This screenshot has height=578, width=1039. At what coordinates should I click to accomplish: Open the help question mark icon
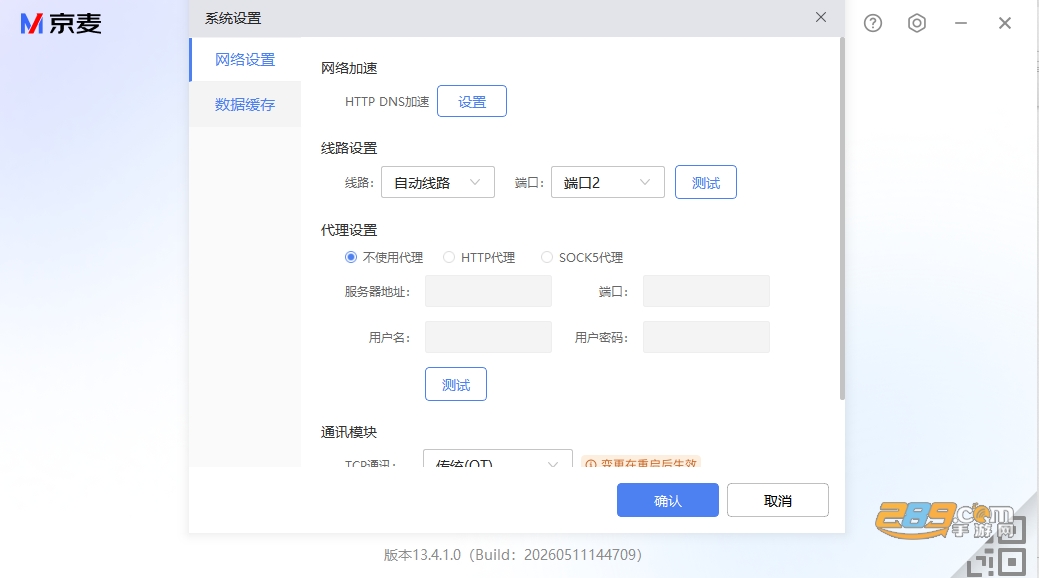click(x=873, y=23)
